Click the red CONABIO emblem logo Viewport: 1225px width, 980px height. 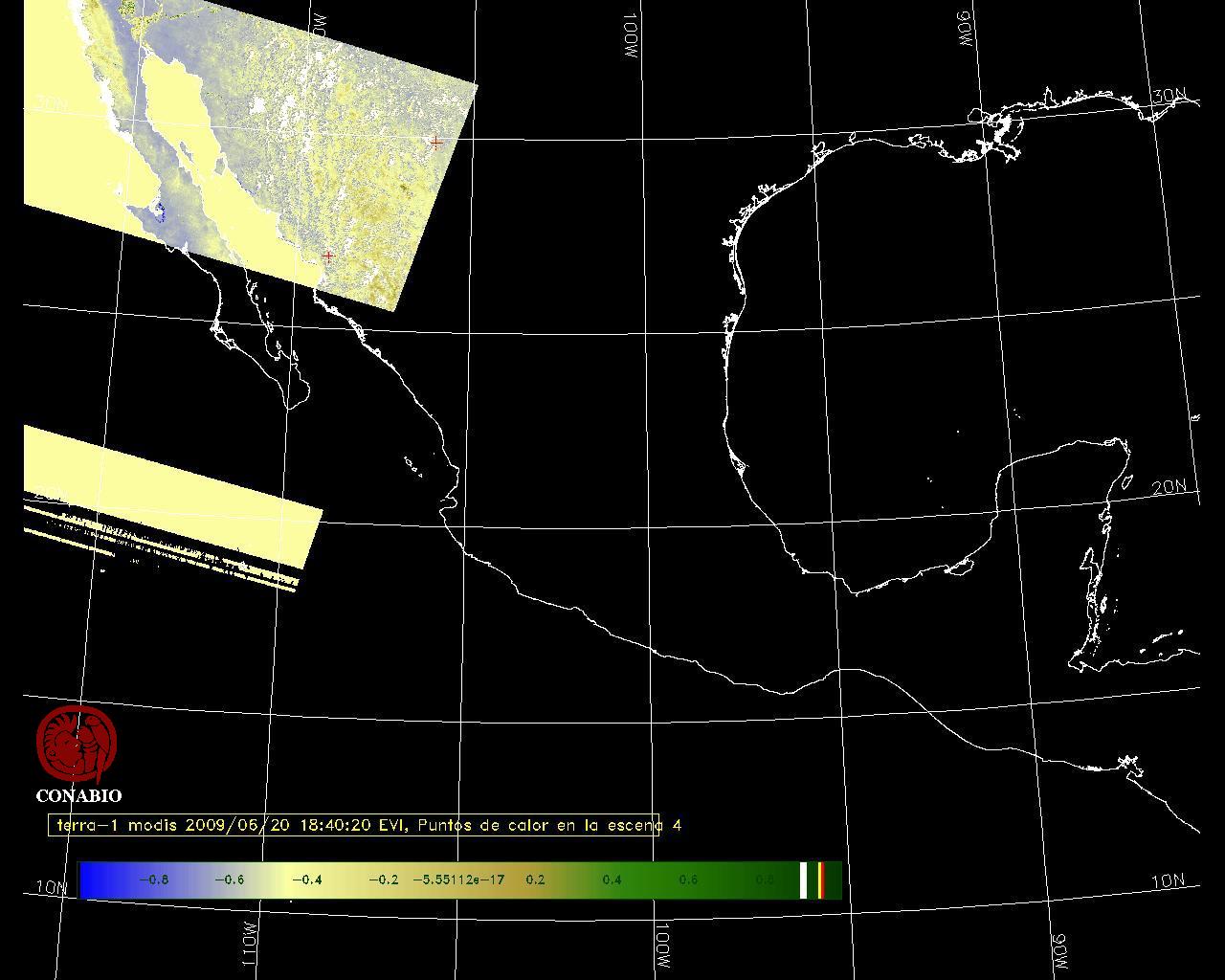[x=77, y=745]
